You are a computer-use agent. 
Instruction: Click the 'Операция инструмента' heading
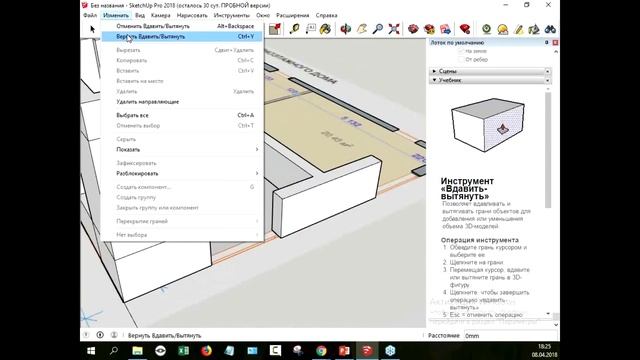[x=480, y=240]
